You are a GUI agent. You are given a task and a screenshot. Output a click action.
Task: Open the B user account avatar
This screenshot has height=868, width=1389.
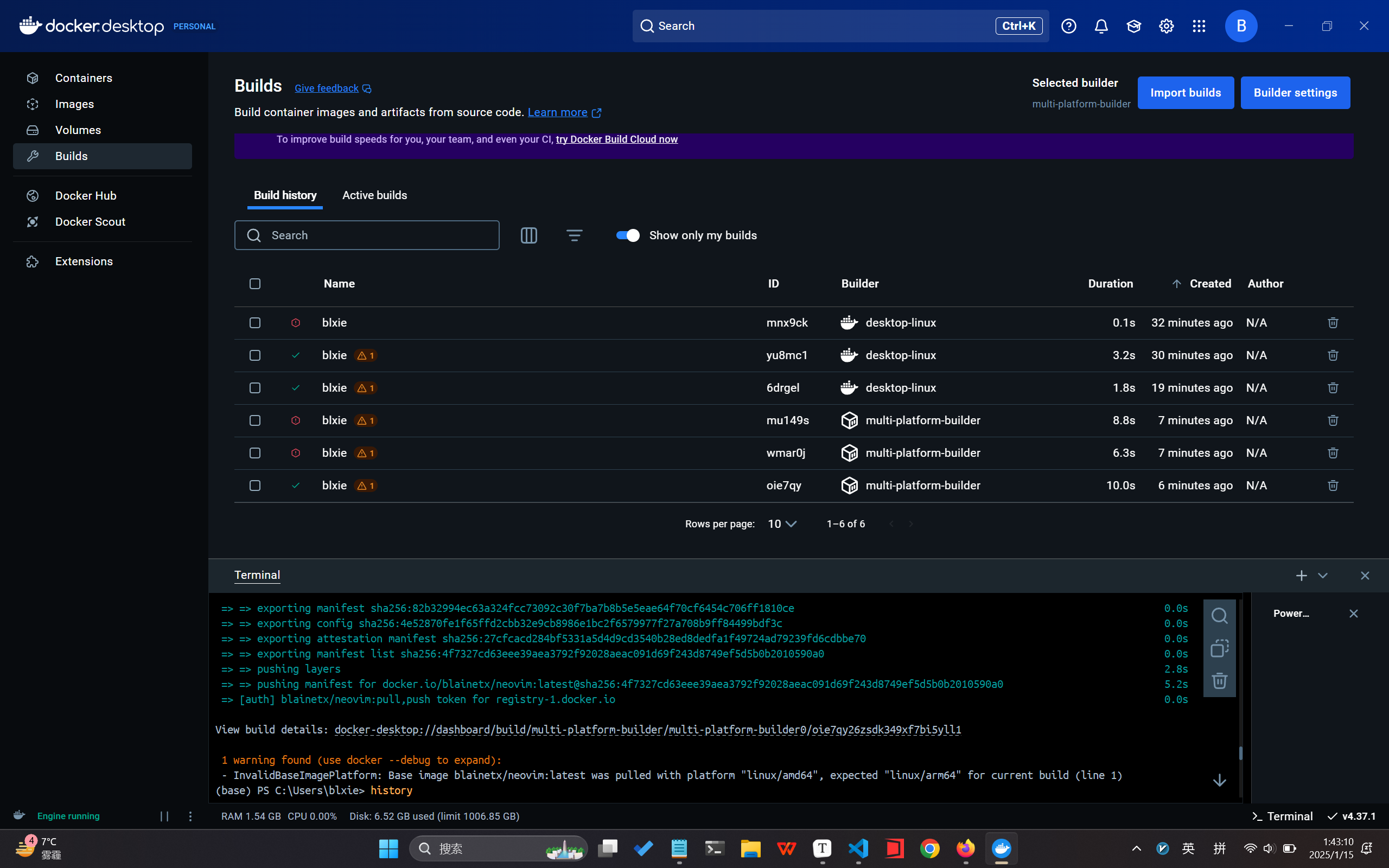1241,26
